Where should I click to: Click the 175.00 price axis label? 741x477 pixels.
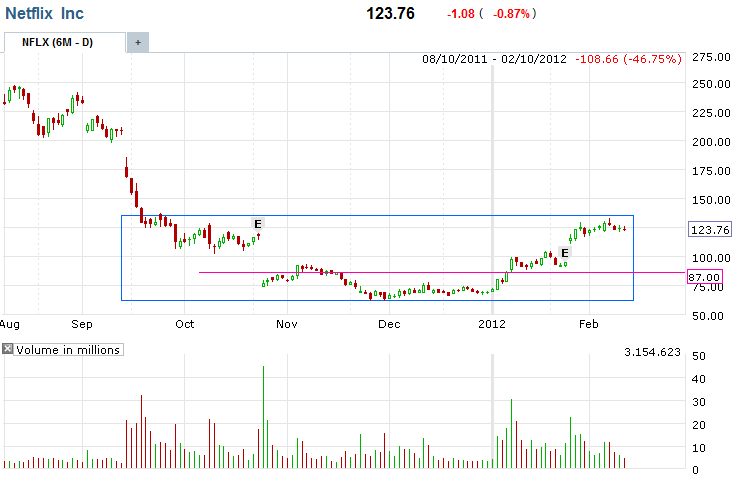pyautogui.click(x=711, y=172)
